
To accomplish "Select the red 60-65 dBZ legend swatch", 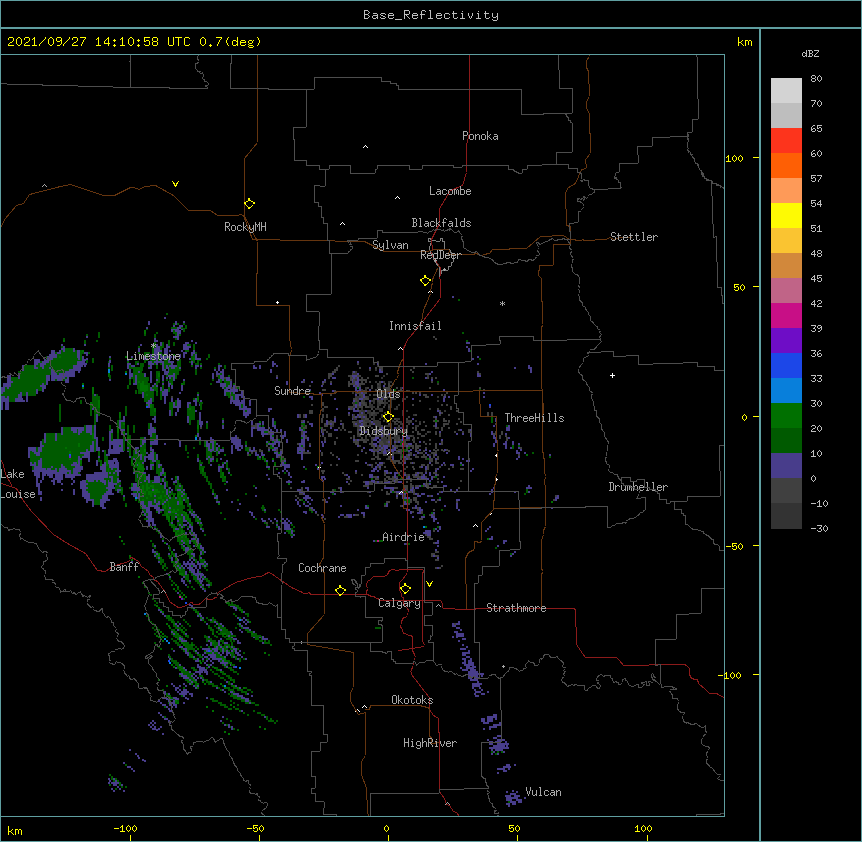I will click(x=786, y=141).
